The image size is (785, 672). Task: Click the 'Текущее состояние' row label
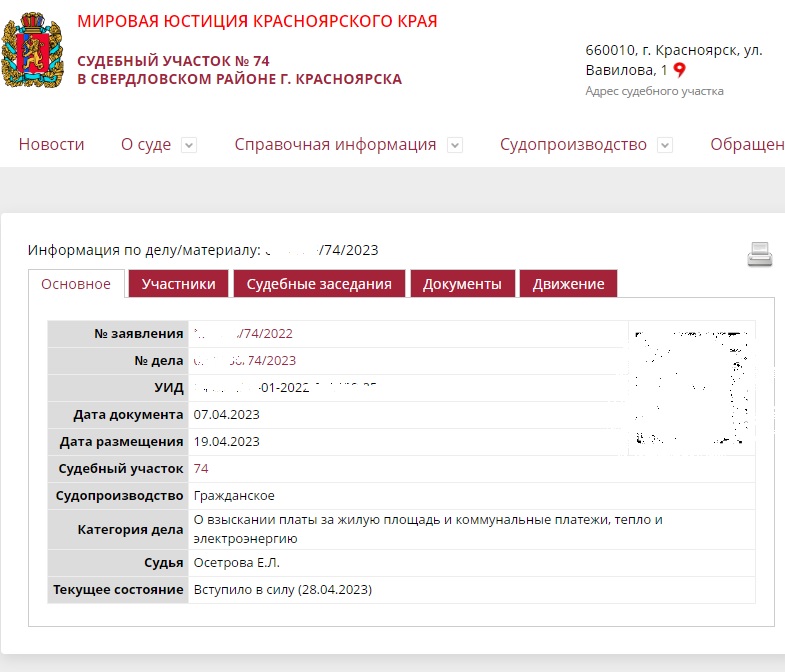point(118,590)
